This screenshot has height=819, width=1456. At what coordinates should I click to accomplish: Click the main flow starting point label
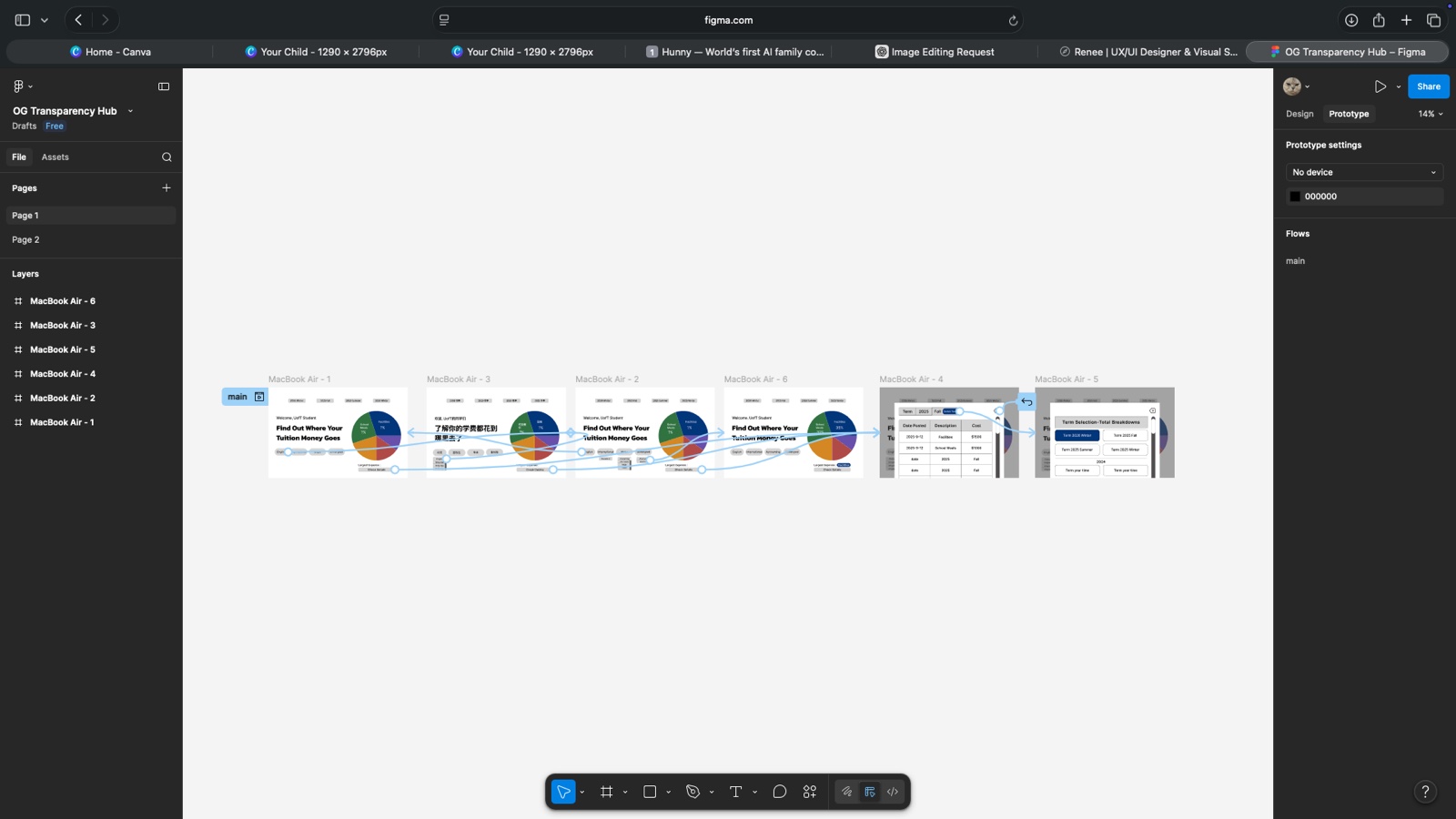point(238,397)
